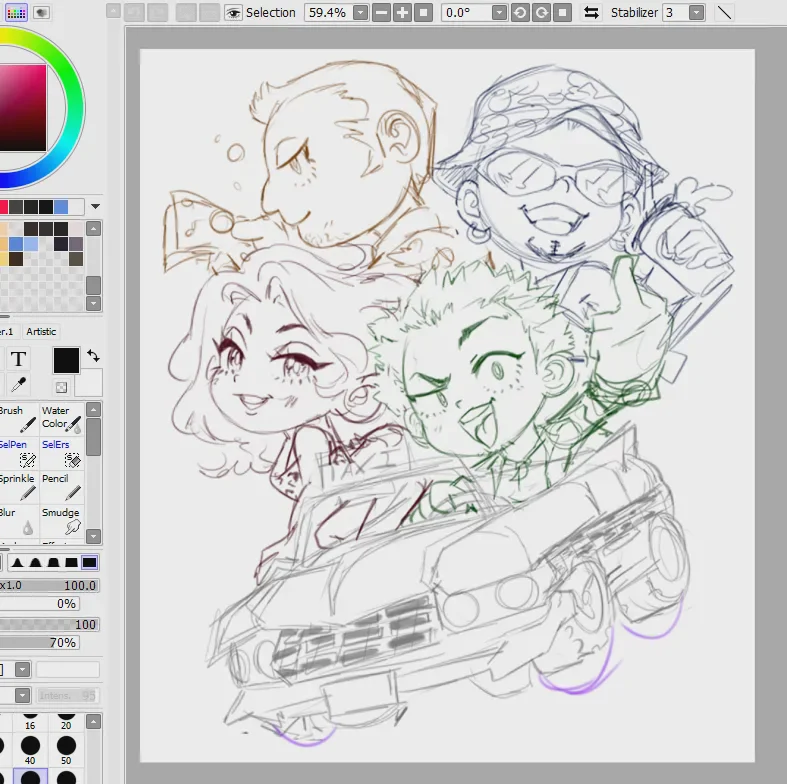The width and height of the screenshot is (787, 784).
Task: Select the 50 brush size preset
Action: 66,750
